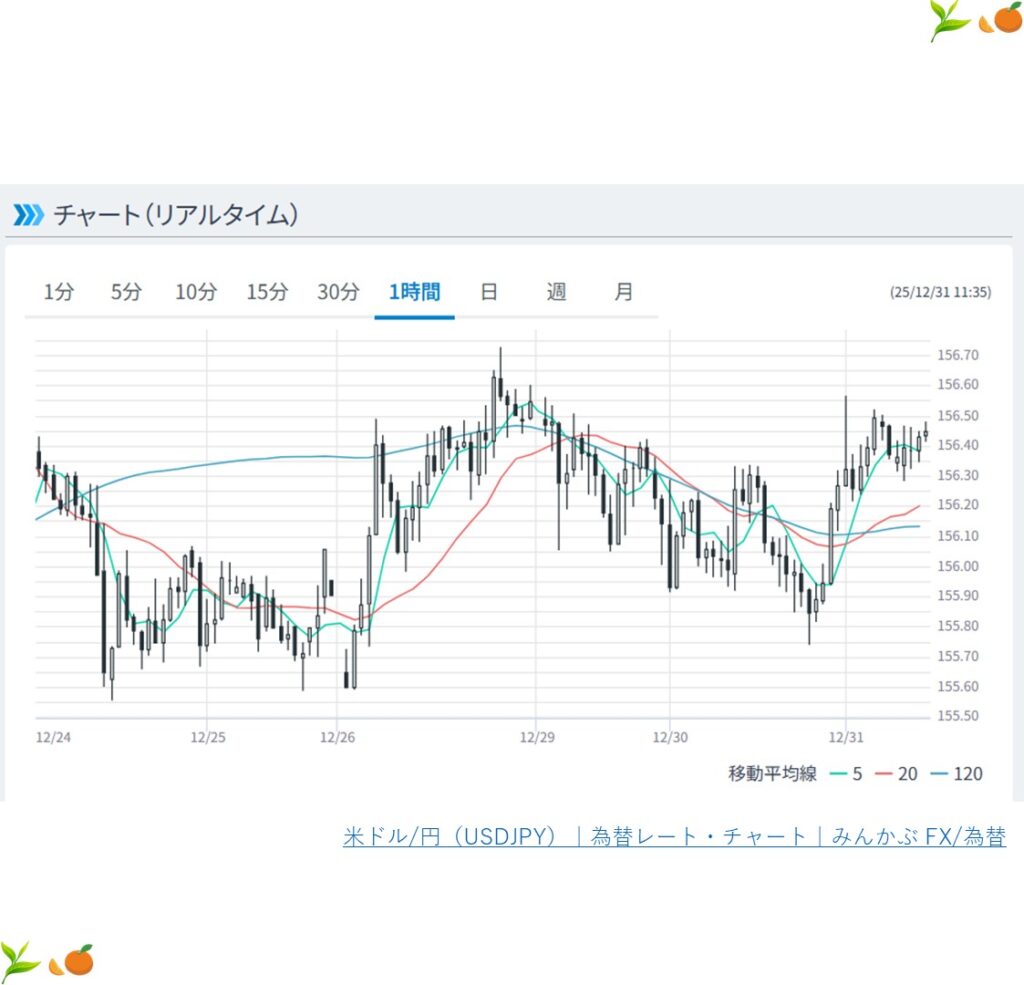1024x985 pixels.
Task: Click the 12/29 date marker on axis
Action: (x=535, y=737)
